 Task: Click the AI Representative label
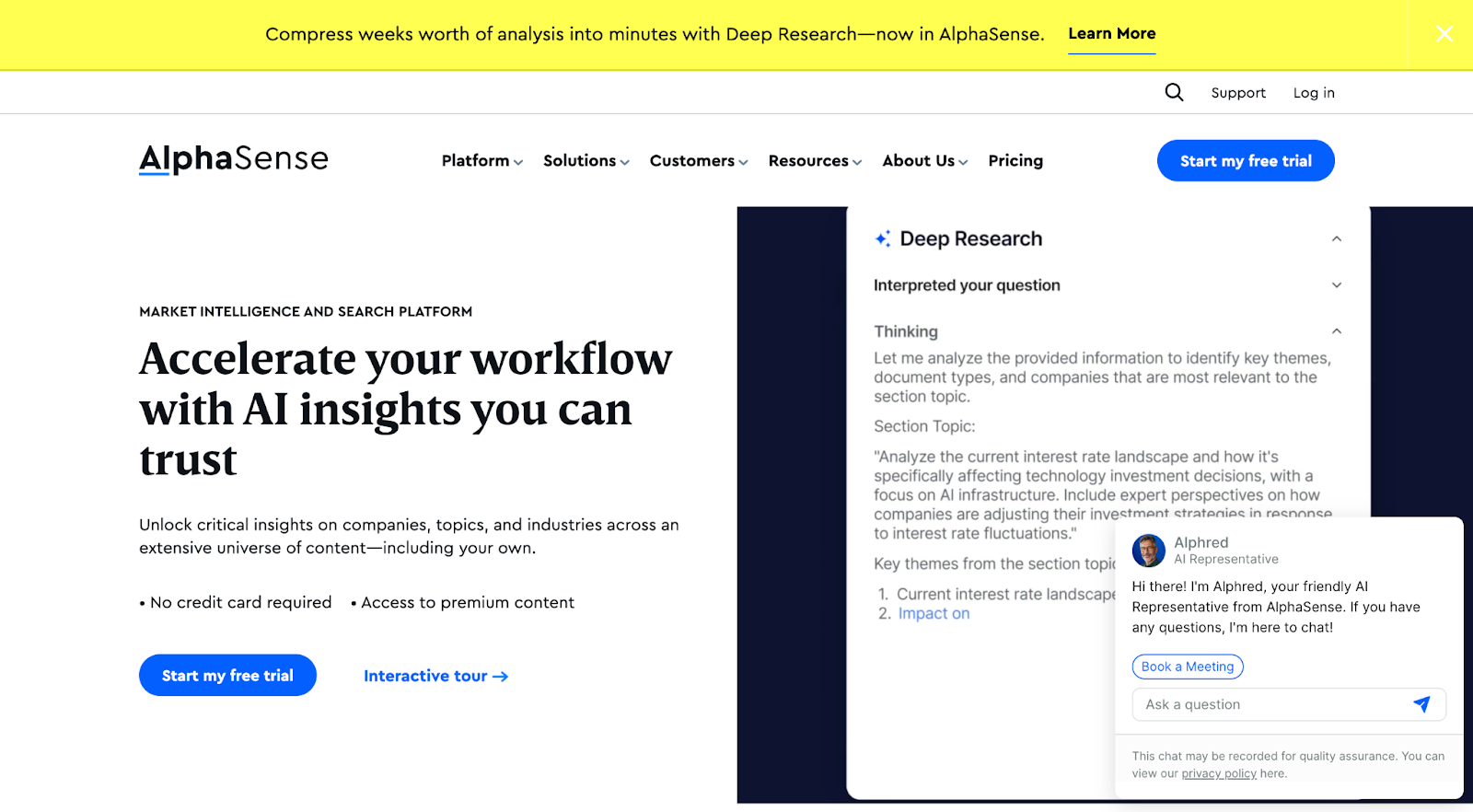pos(1226,560)
